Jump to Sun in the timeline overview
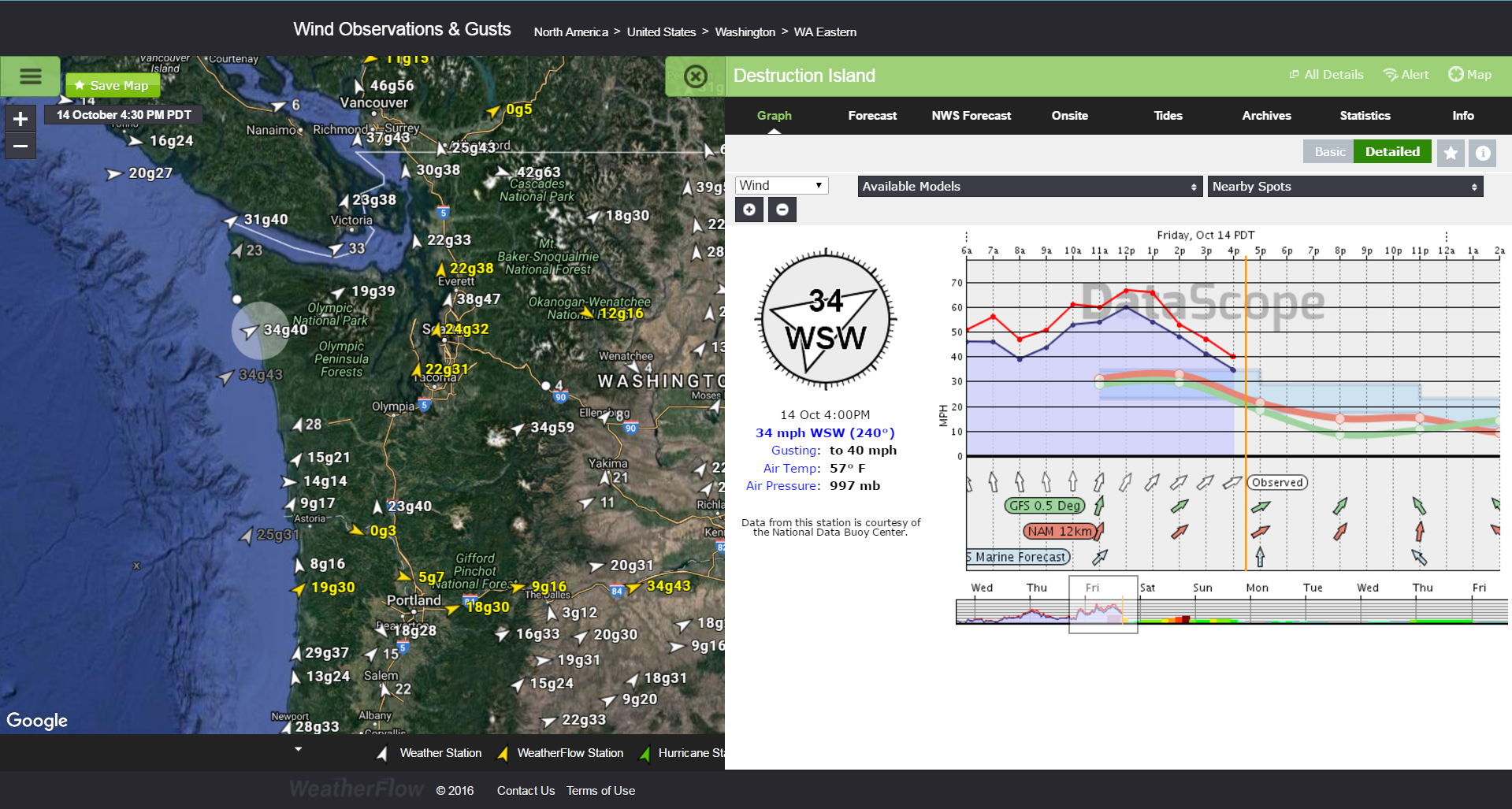 1202,588
